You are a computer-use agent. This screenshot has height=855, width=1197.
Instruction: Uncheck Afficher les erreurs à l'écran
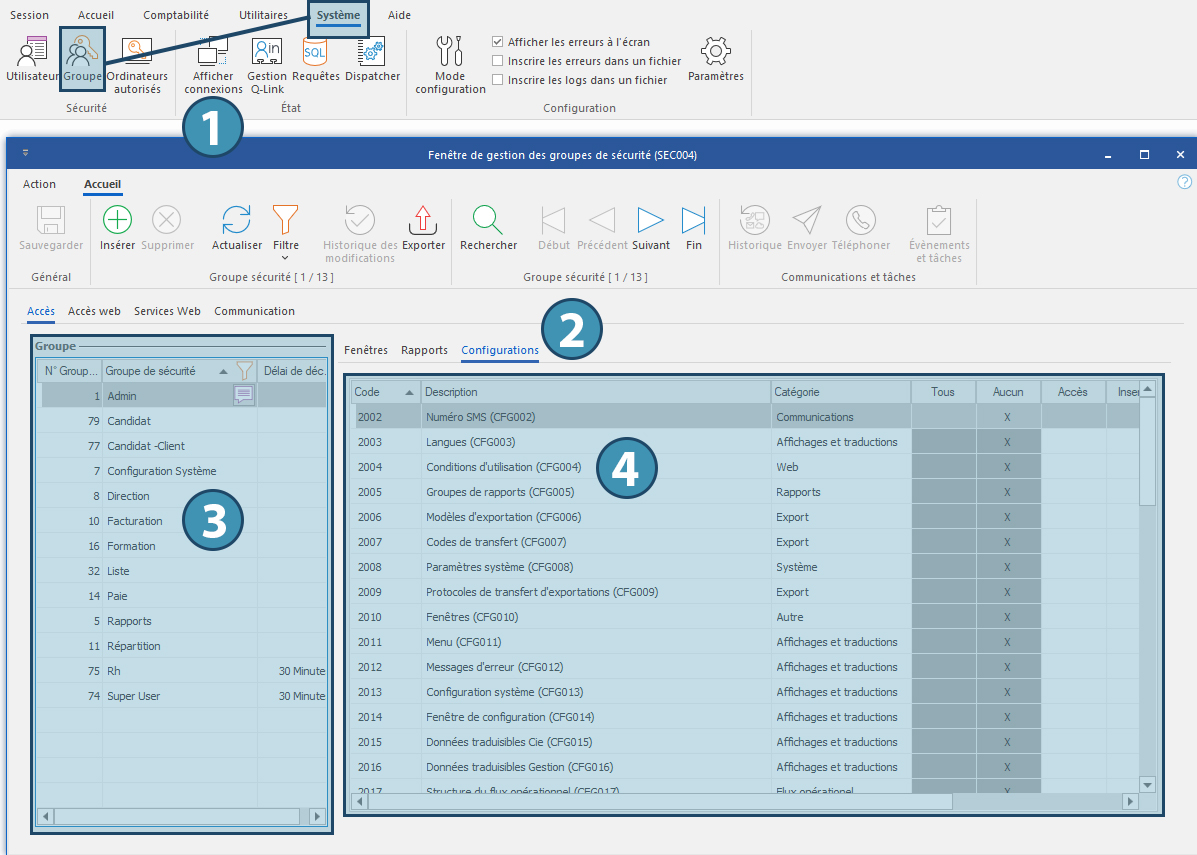click(x=498, y=42)
